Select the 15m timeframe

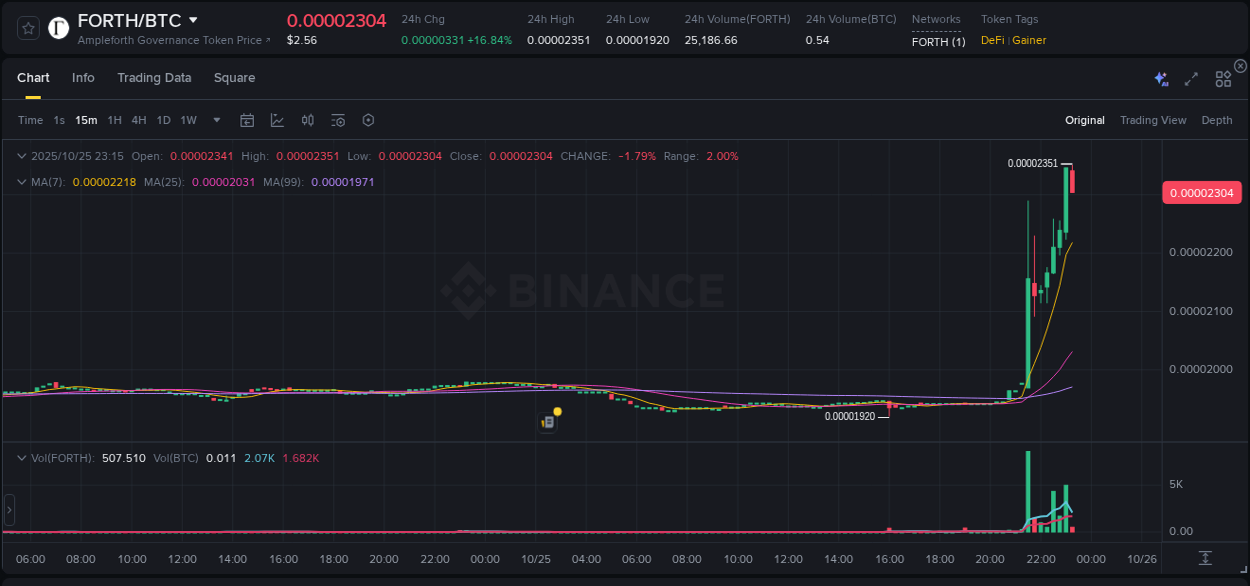(x=86, y=120)
